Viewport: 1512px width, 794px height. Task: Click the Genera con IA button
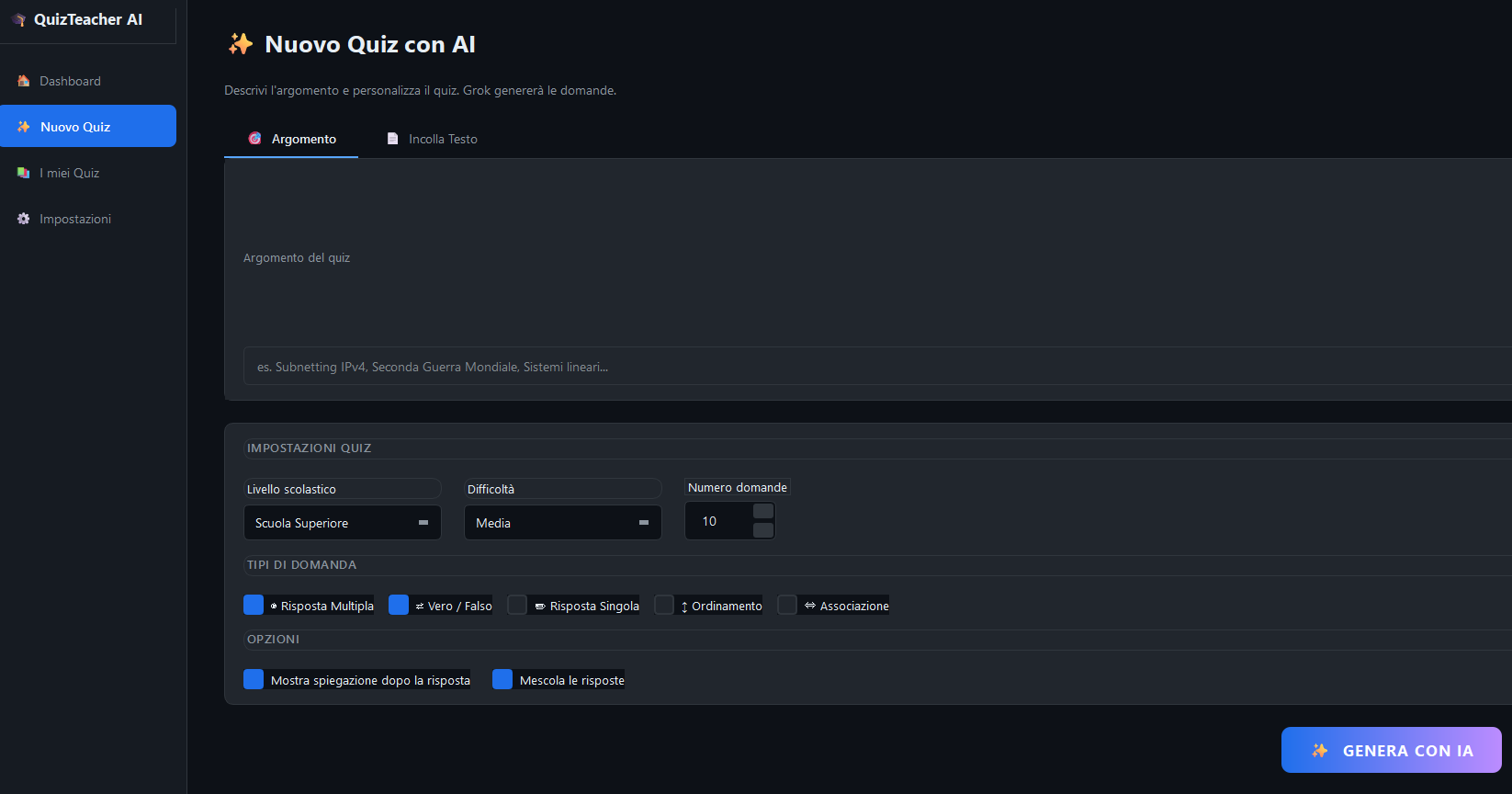[1391, 750]
